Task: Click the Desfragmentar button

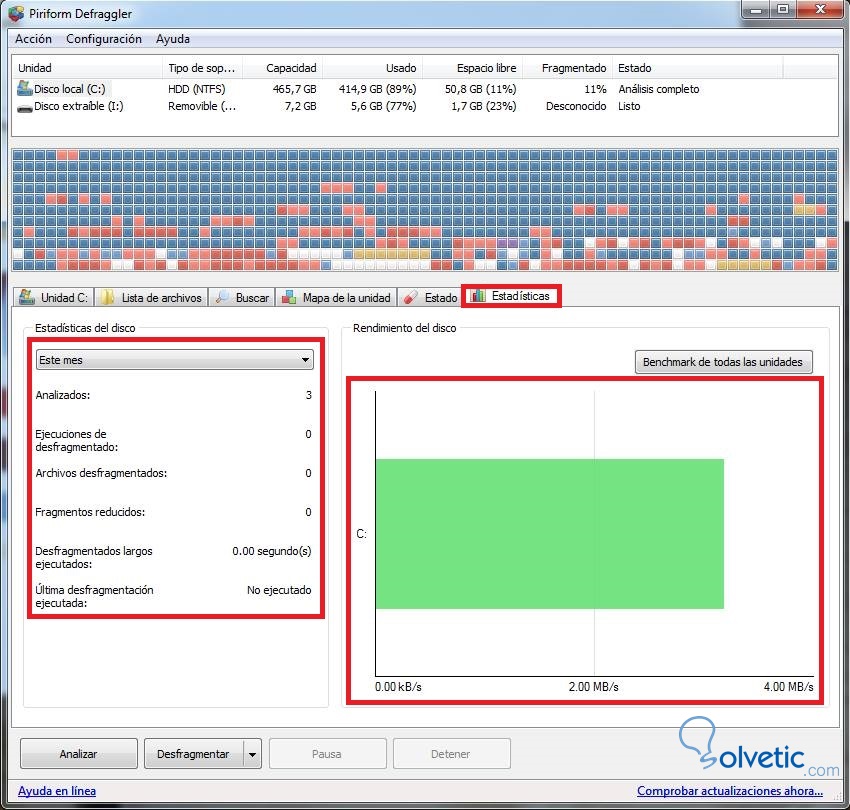Action: [x=194, y=754]
